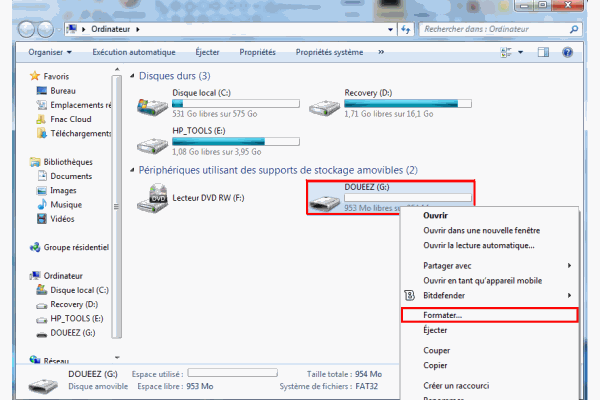Open Help with the question mark icon

coord(567,52)
